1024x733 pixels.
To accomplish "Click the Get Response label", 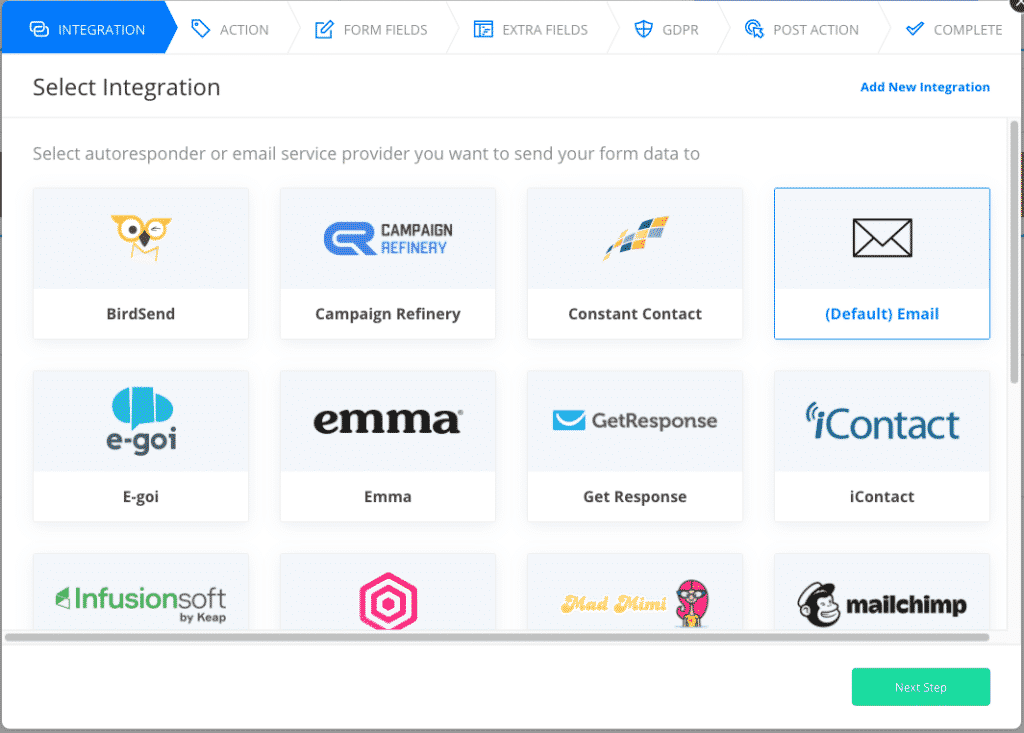I will [x=635, y=497].
